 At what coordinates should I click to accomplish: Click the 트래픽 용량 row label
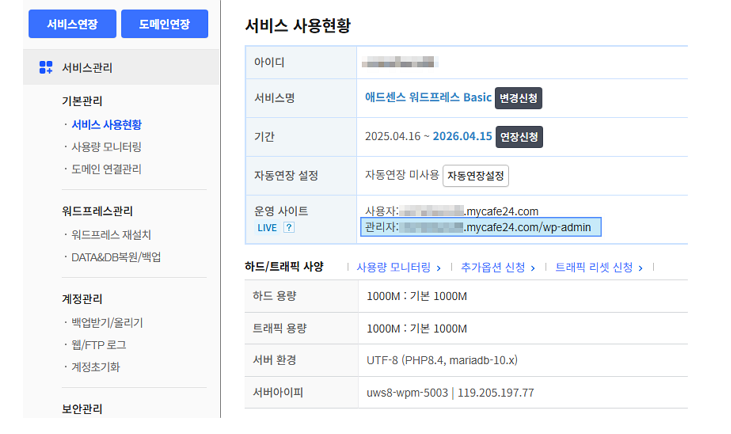[279, 328]
